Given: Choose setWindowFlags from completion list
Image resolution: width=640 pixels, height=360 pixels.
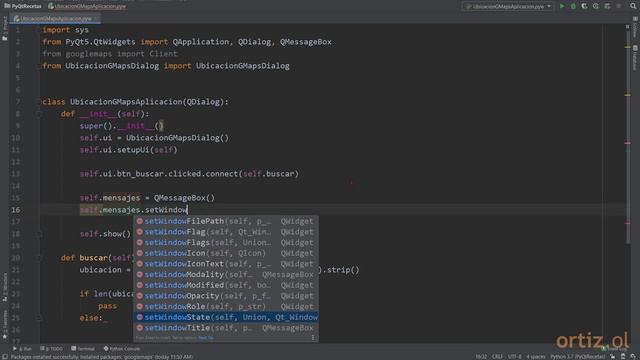Looking at the screenshot, I should pos(226,242).
